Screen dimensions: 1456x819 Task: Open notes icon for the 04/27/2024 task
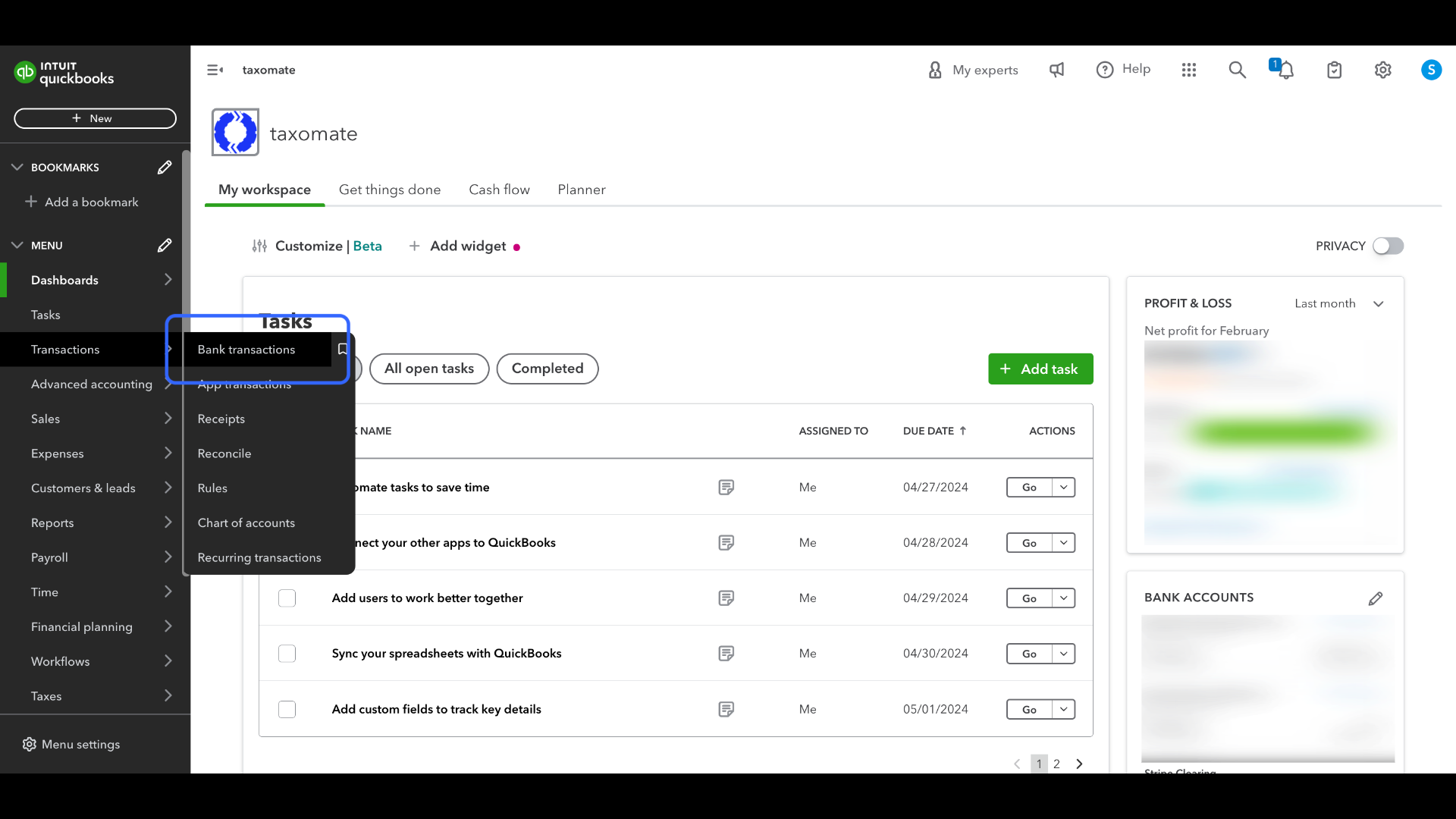(726, 488)
